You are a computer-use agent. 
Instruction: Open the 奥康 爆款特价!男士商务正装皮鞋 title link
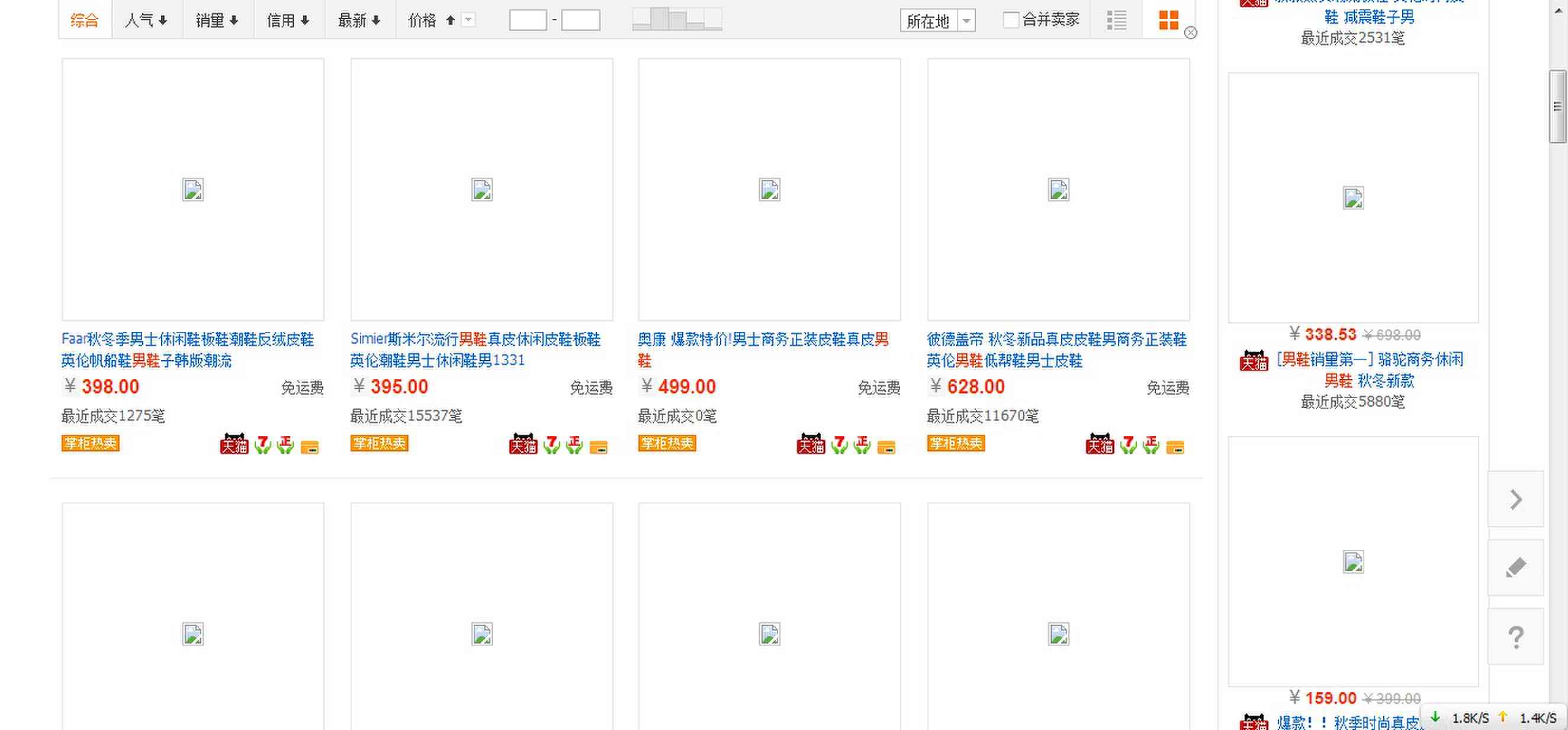(x=763, y=350)
